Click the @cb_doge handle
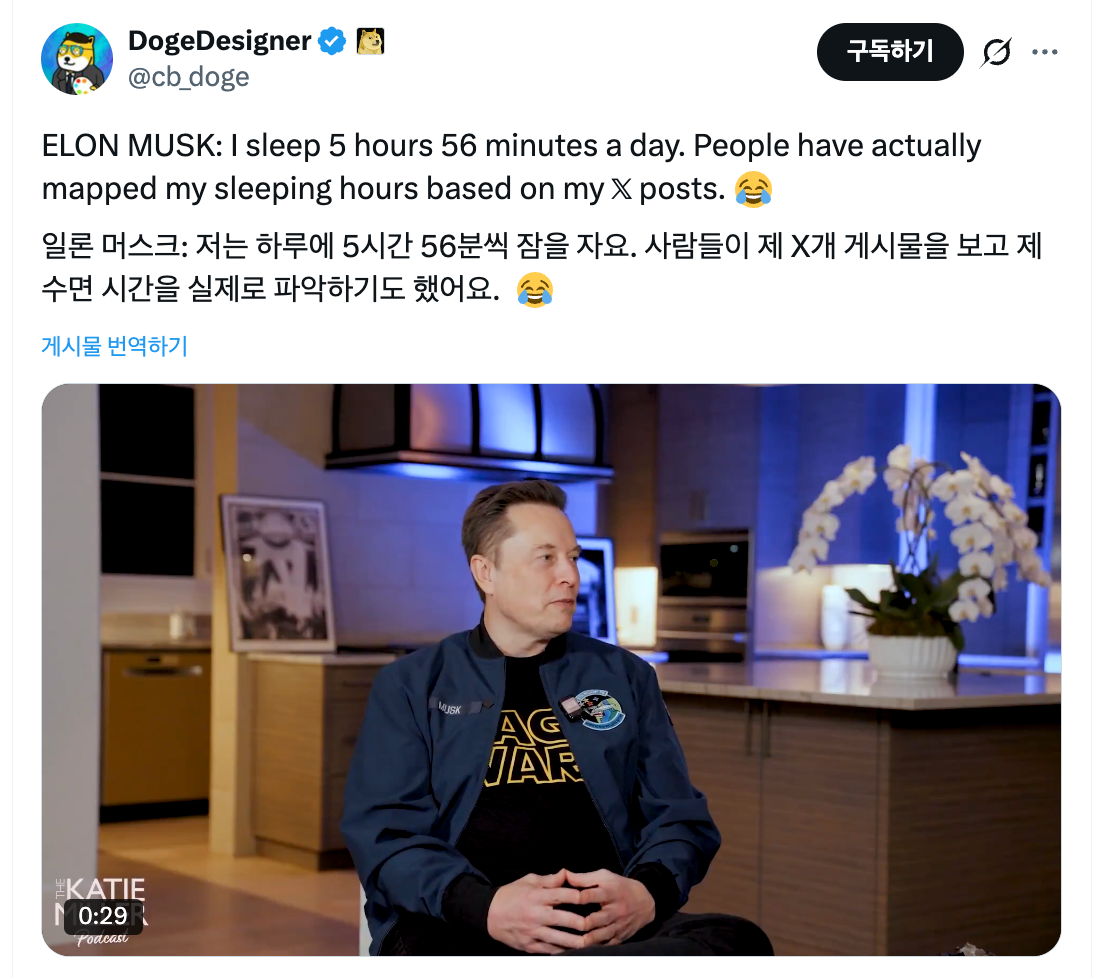The image size is (1102, 978). (x=188, y=77)
